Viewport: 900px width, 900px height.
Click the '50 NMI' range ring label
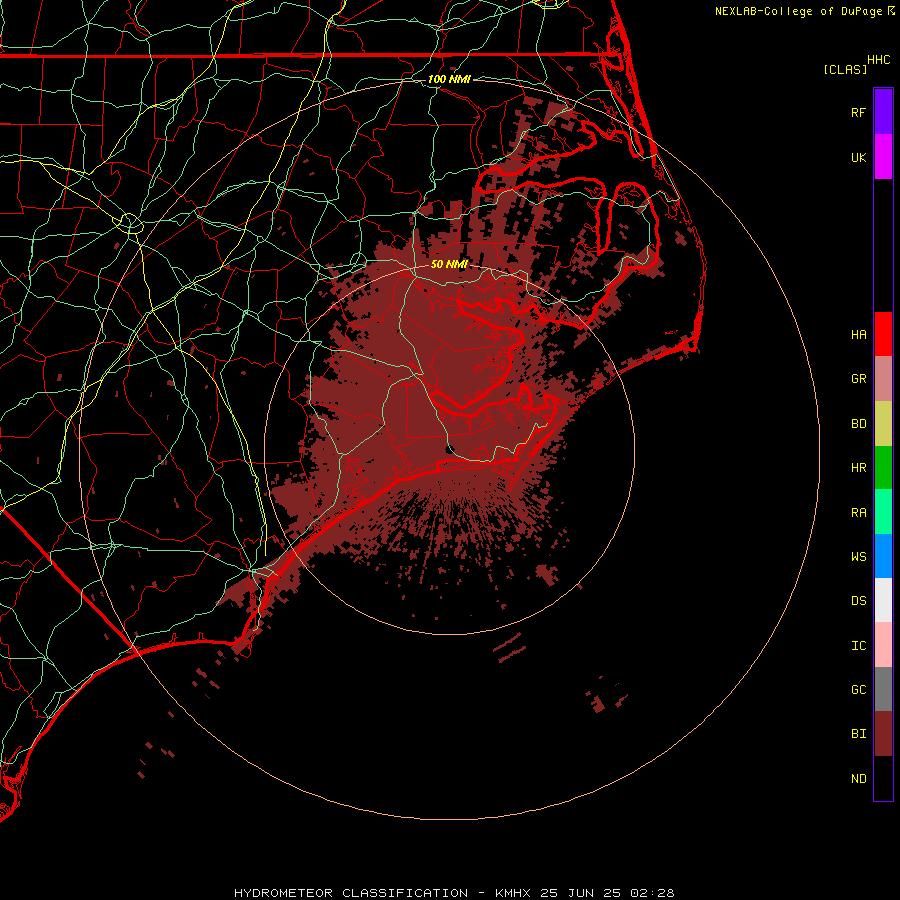pyautogui.click(x=449, y=264)
